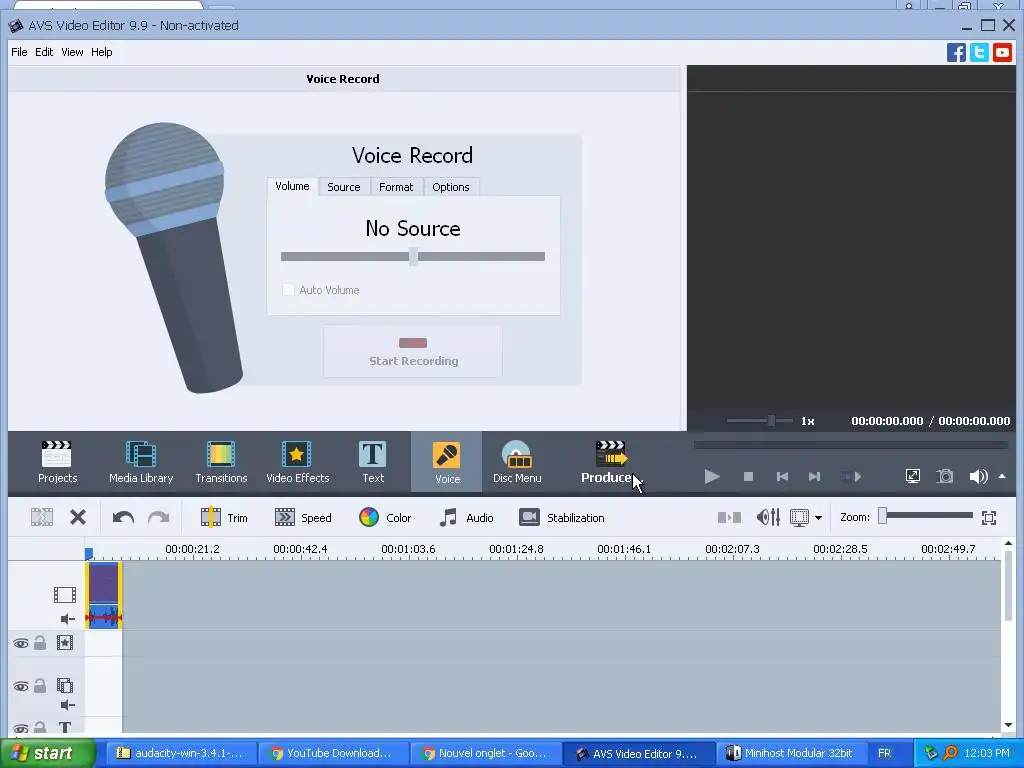This screenshot has height=768, width=1024.
Task: Open the Stabilization tool
Action: [x=561, y=517]
